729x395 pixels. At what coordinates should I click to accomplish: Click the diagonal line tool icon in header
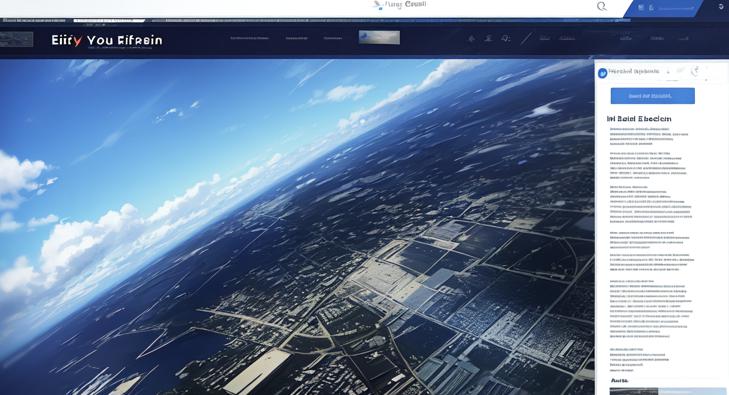(x=526, y=39)
